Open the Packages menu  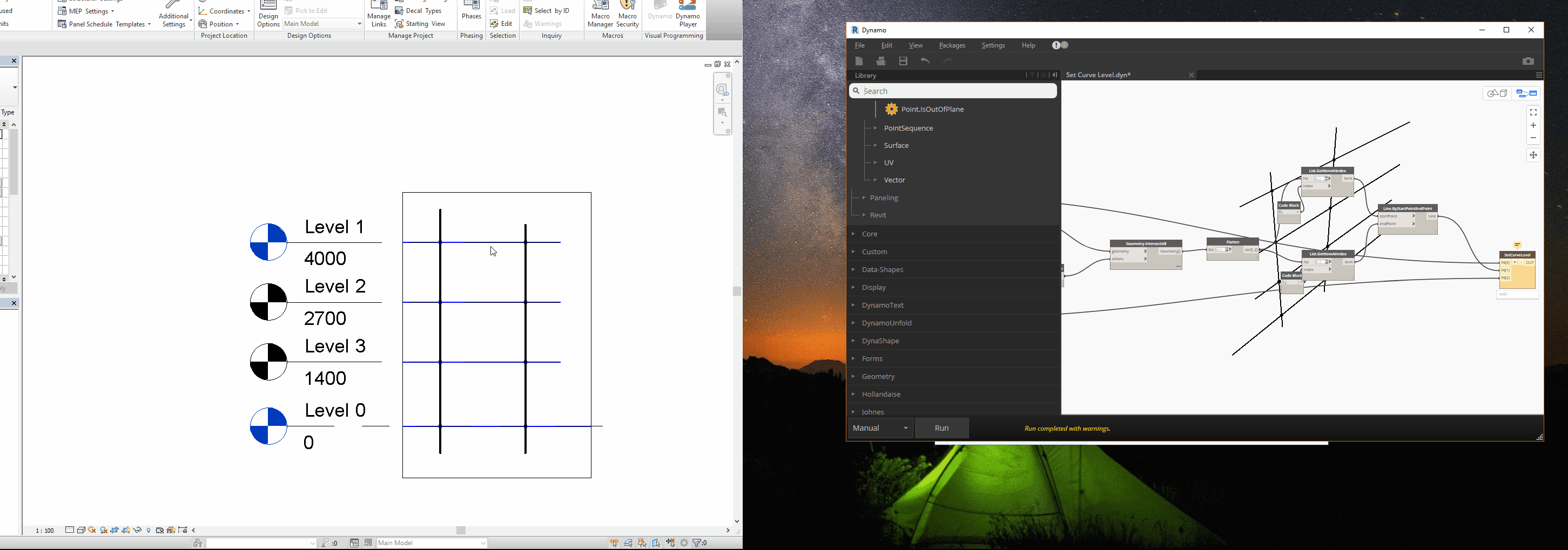[x=952, y=46]
